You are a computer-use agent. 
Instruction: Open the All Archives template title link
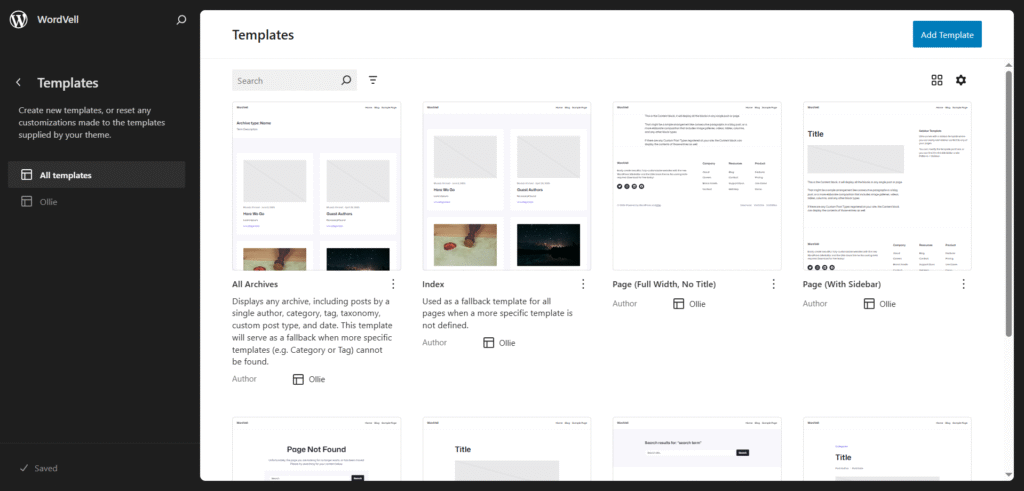coord(253,284)
